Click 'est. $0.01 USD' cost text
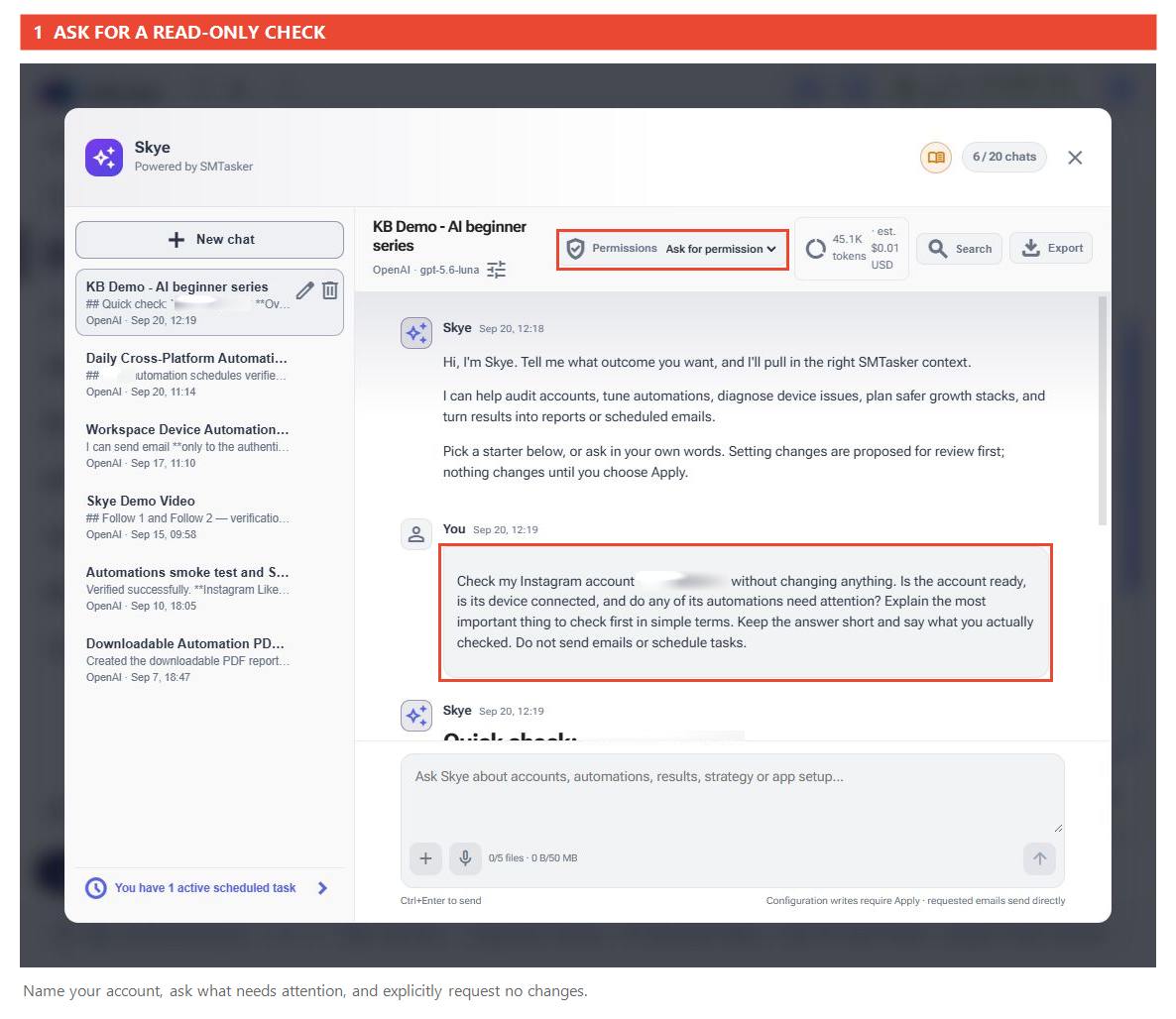The image size is (1176, 1019). click(884, 248)
